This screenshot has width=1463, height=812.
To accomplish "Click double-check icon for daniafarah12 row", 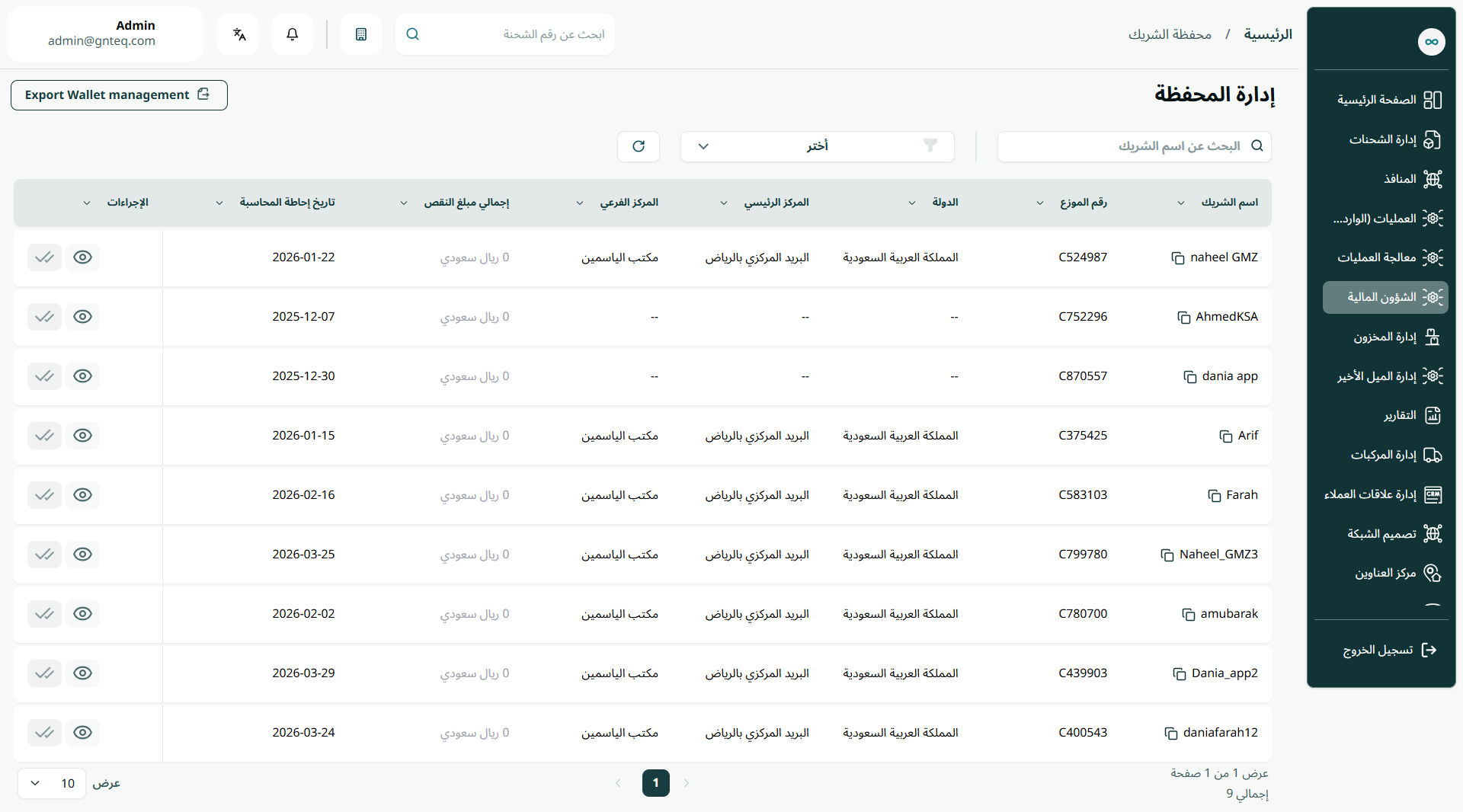I will pyautogui.click(x=44, y=733).
